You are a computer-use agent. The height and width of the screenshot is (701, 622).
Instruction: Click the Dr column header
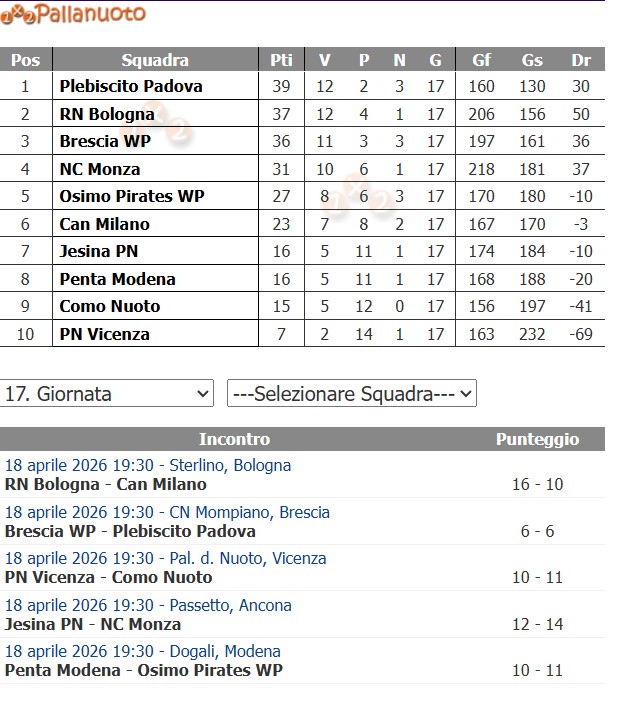[x=580, y=60]
